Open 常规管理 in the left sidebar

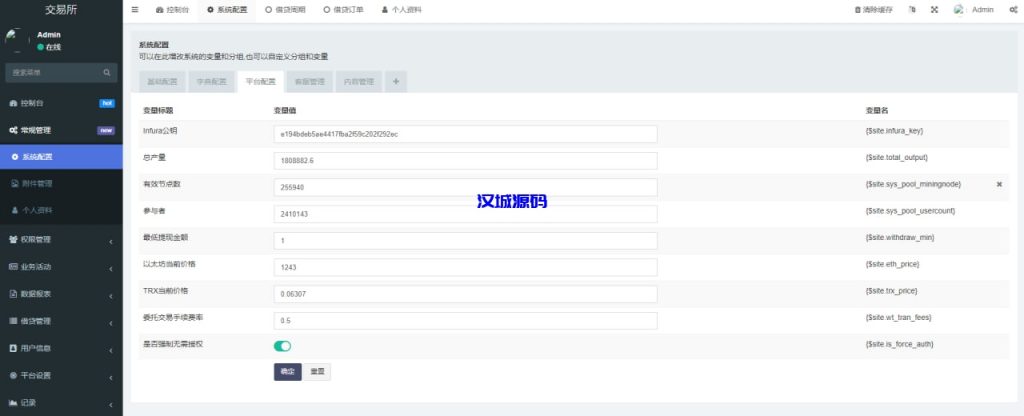61,130
